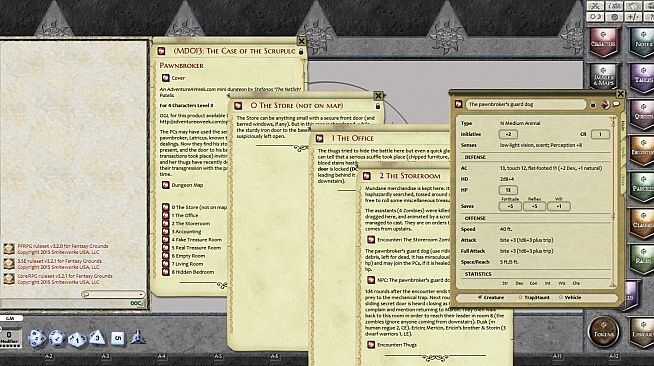
Task: Open the round Tokens button
Action: pyautogui.click(x=603, y=332)
